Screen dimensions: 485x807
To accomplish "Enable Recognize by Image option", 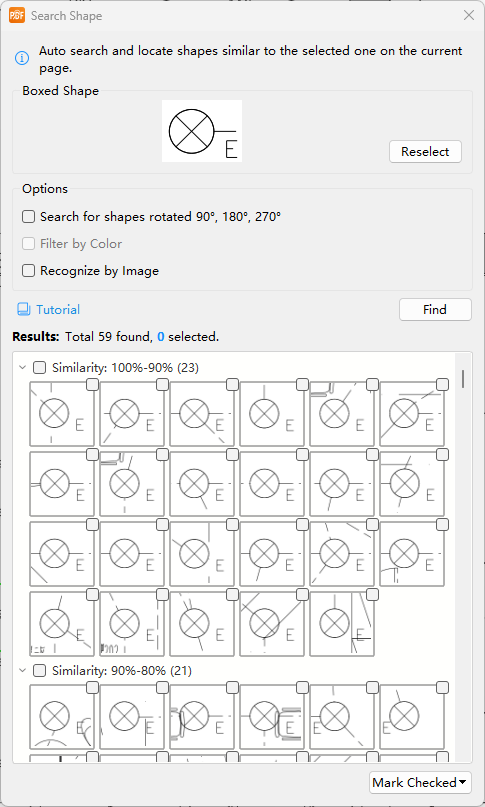I will tap(28, 271).
